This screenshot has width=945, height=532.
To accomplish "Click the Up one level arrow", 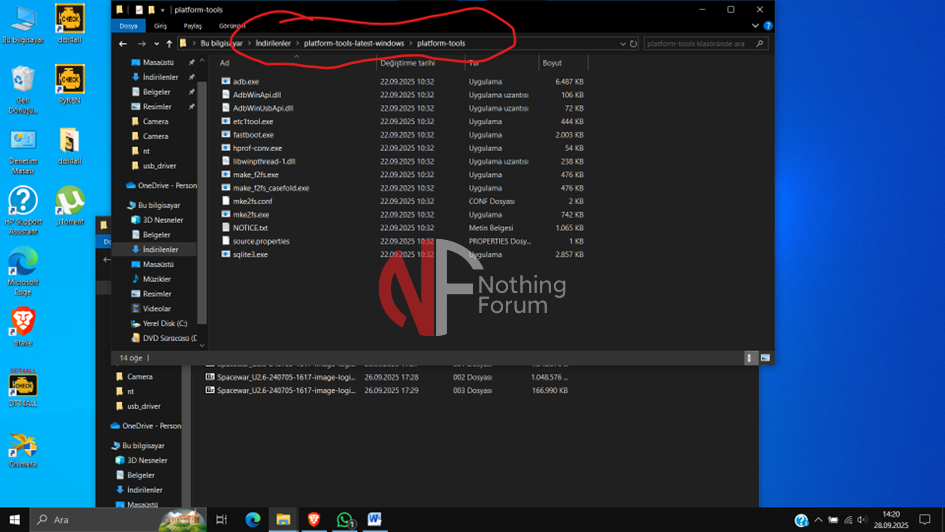I will tap(169, 44).
